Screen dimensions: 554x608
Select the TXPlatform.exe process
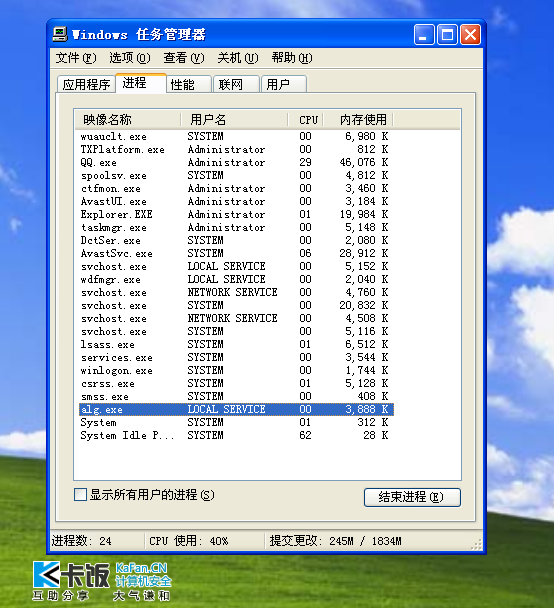(x=236, y=149)
